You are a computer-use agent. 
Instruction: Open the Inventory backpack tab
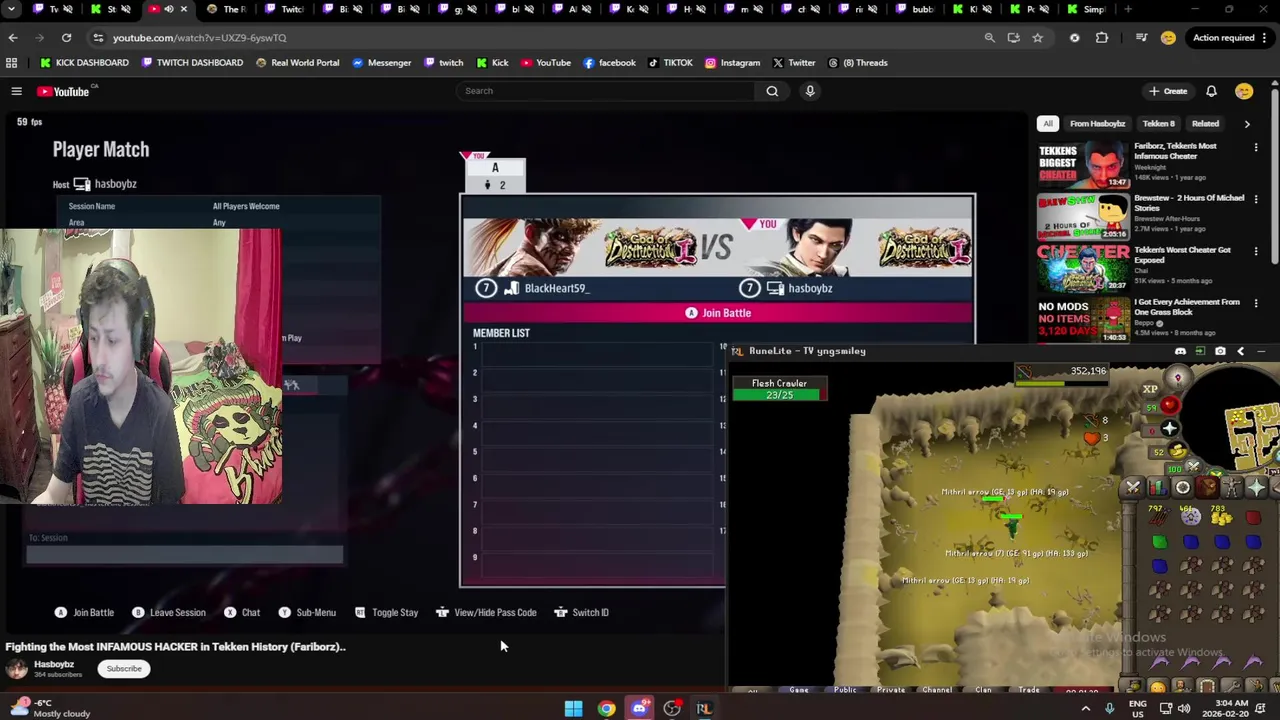1208,488
